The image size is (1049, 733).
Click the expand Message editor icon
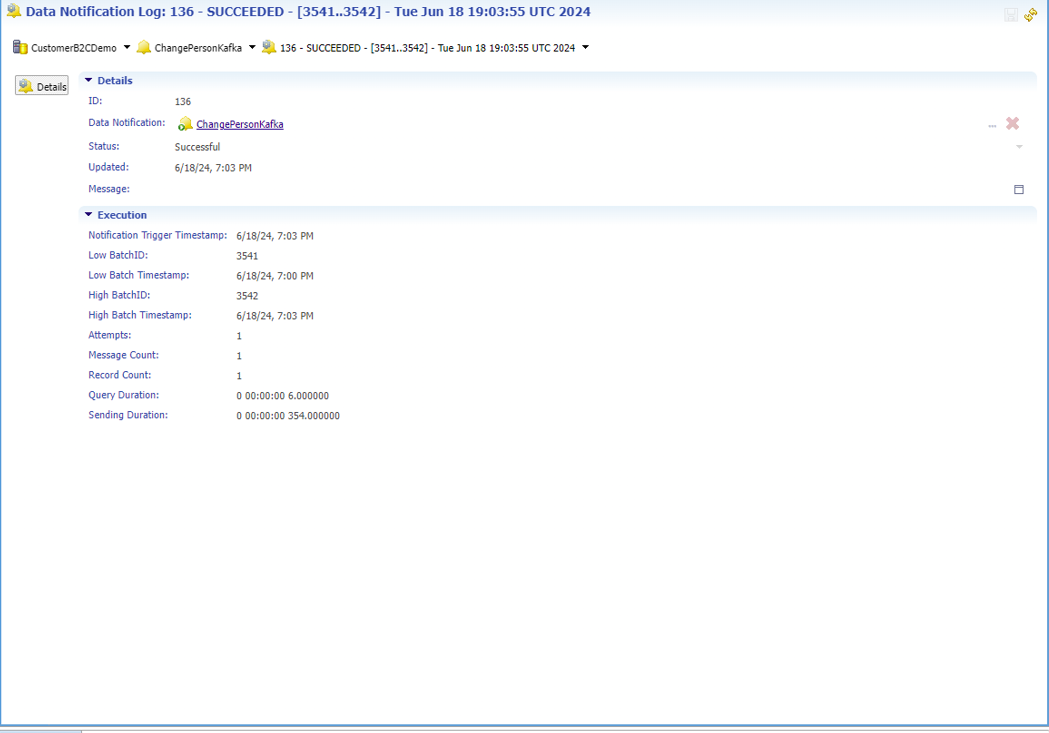[x=1019, y=189]
